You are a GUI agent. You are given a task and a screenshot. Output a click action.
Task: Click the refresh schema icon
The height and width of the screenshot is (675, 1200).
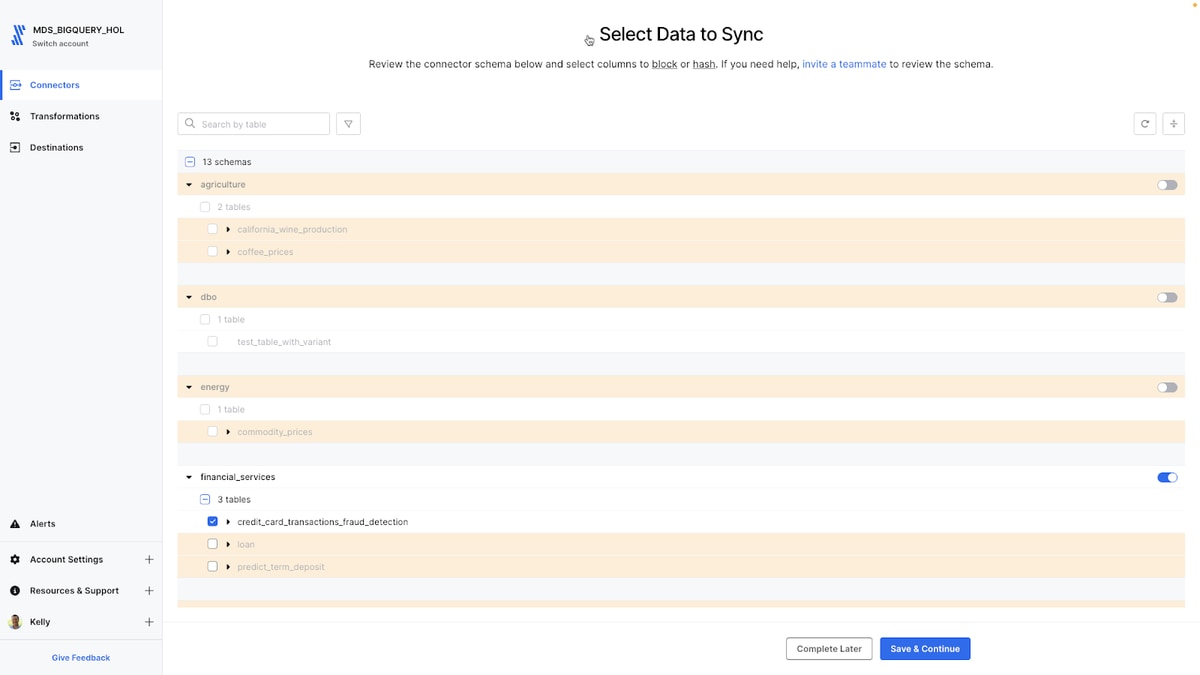coord(1146,124)
